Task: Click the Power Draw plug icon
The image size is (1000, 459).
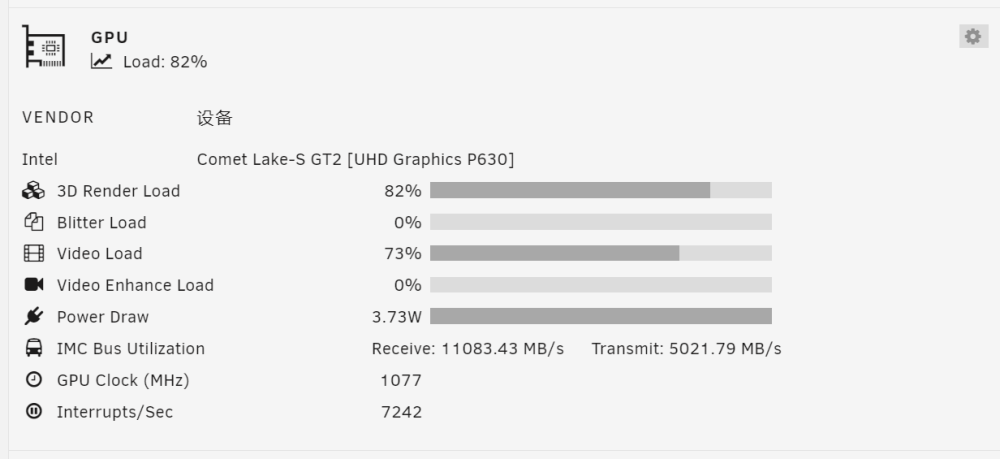Action: [34, 316]
